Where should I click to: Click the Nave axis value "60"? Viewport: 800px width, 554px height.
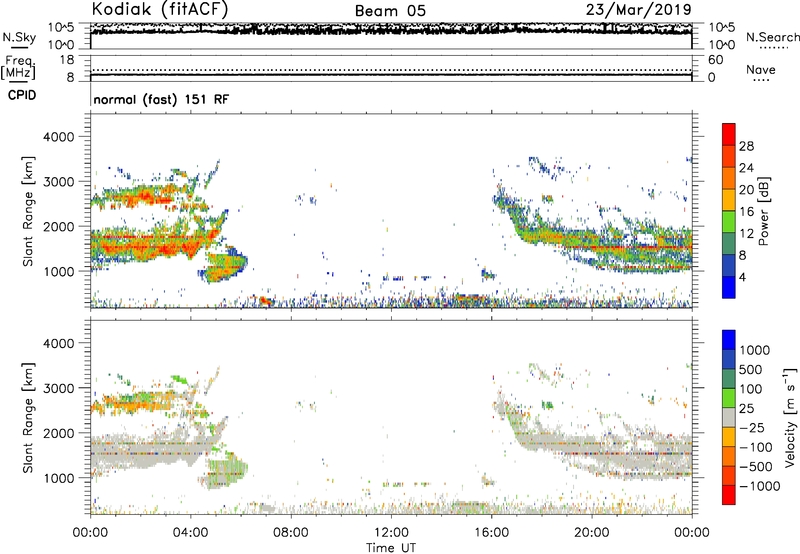point(716,60)
